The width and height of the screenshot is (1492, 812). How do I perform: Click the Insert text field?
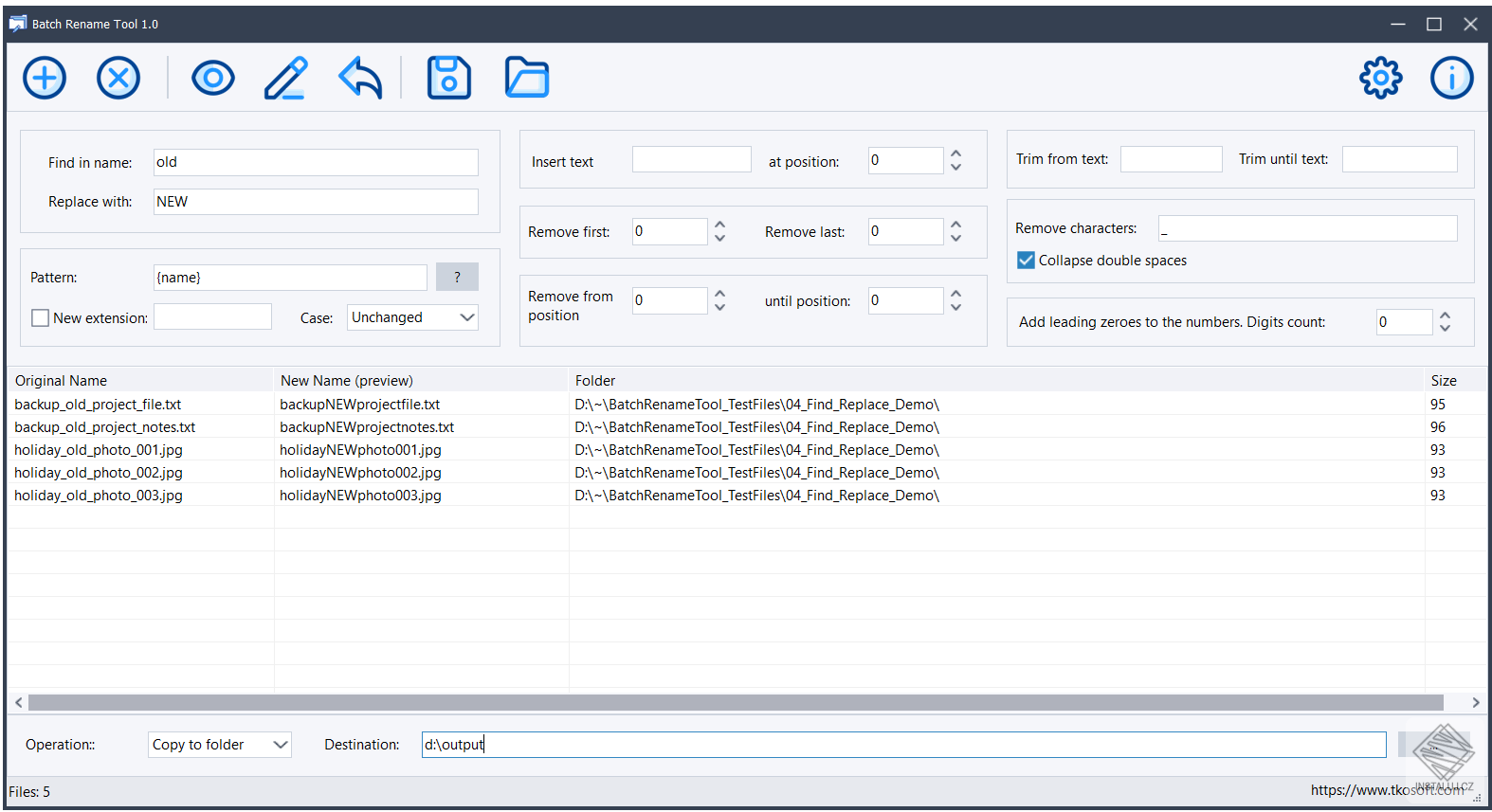click(692, 159)
